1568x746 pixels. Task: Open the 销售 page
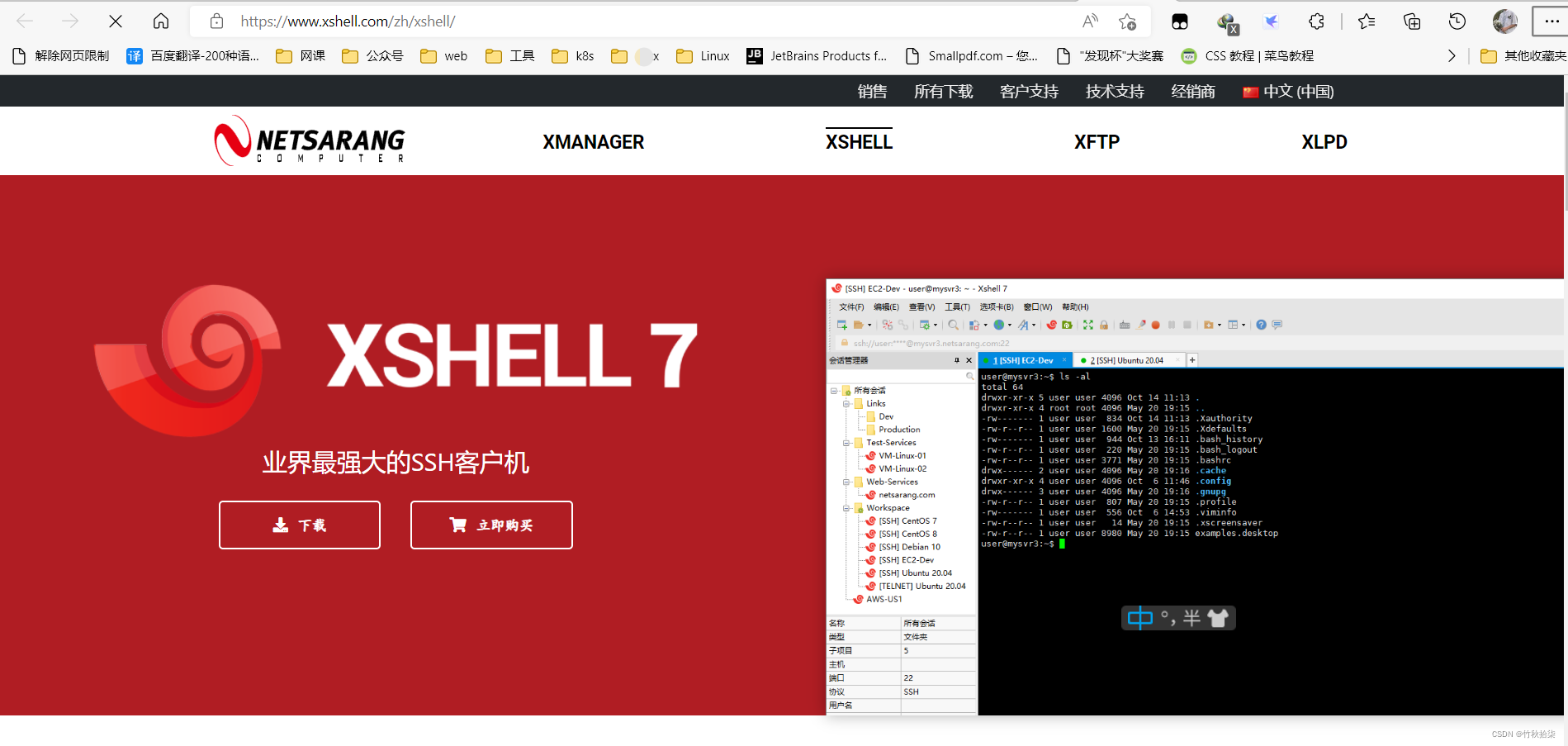click(x=872, y=92)
